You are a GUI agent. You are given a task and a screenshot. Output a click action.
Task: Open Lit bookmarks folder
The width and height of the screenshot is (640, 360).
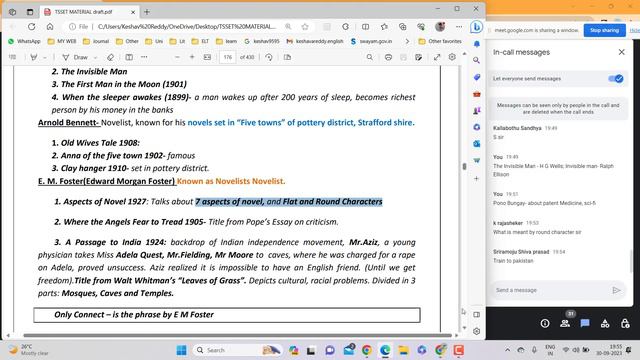178,41
